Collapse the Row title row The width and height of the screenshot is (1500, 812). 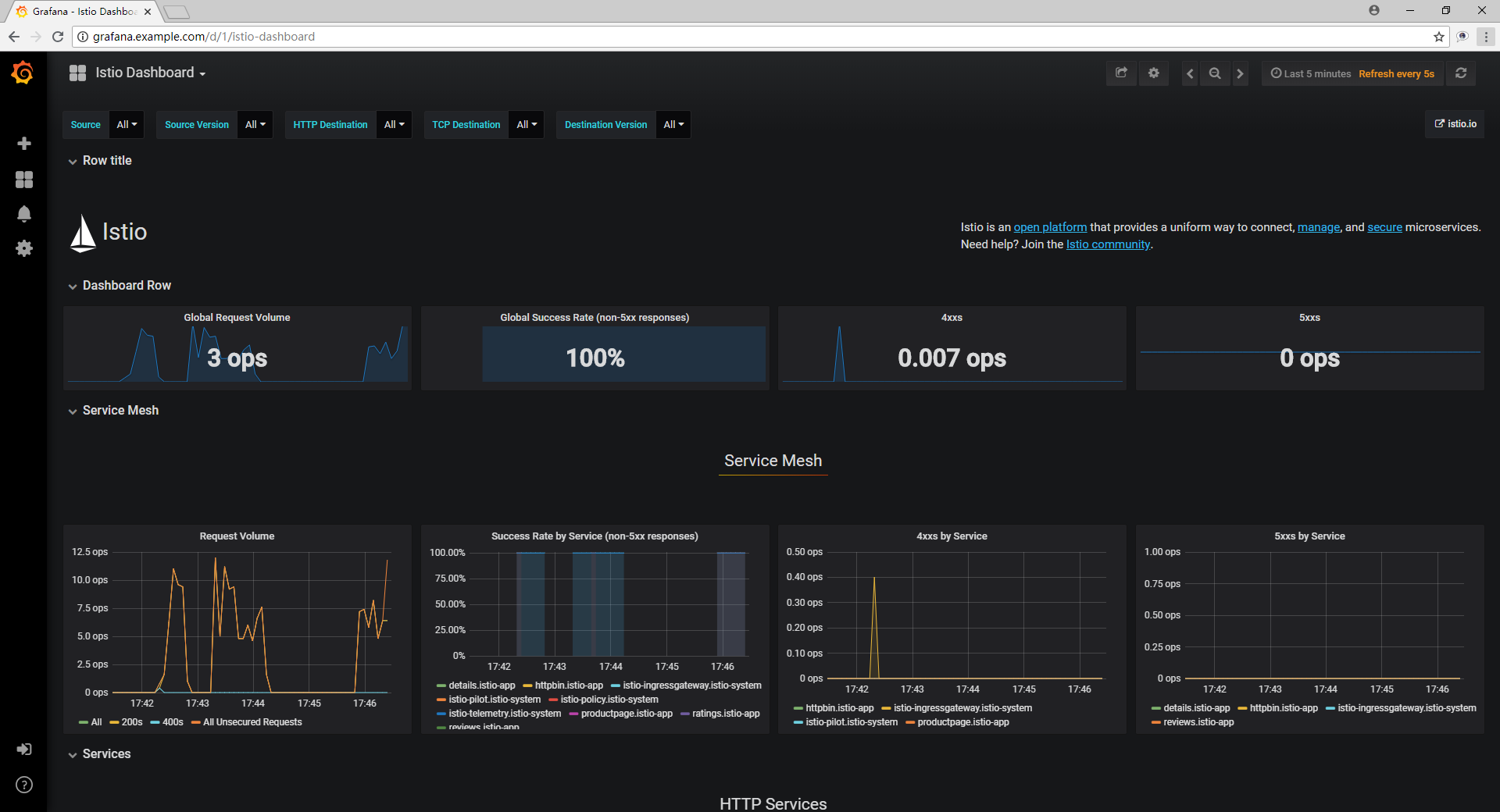pyautogui.click(x=100, y=161)
